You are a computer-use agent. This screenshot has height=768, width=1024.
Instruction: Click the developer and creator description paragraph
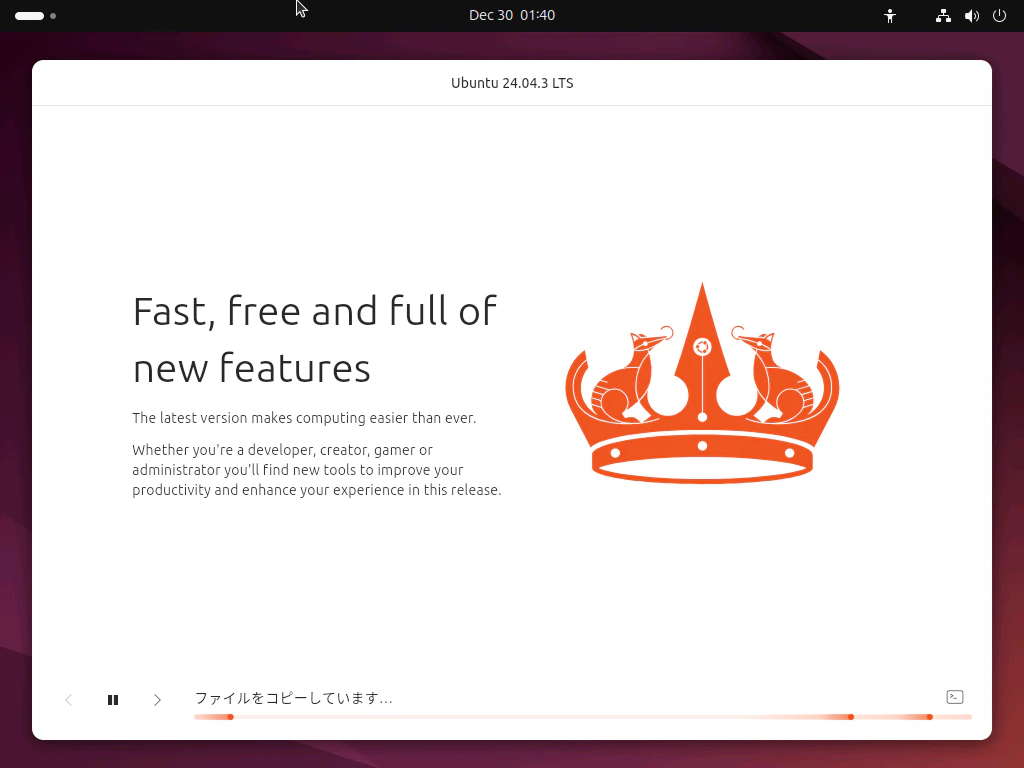[317, 470]
